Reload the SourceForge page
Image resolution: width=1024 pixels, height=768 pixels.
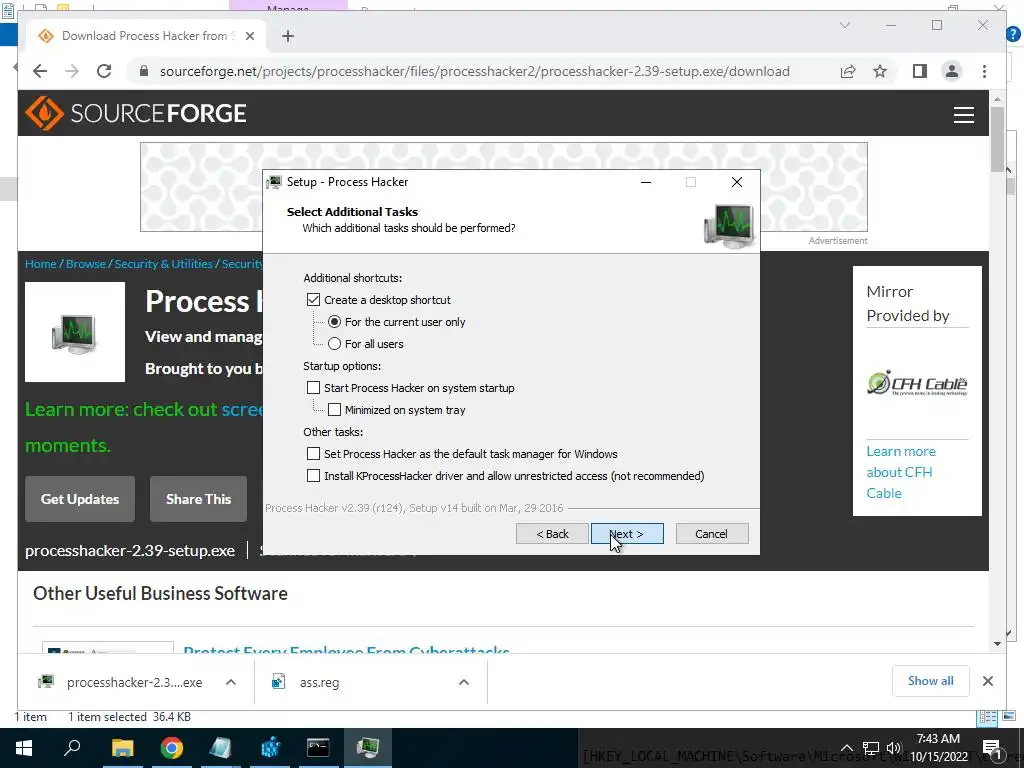pyautogui.click(x=104, y=71)
